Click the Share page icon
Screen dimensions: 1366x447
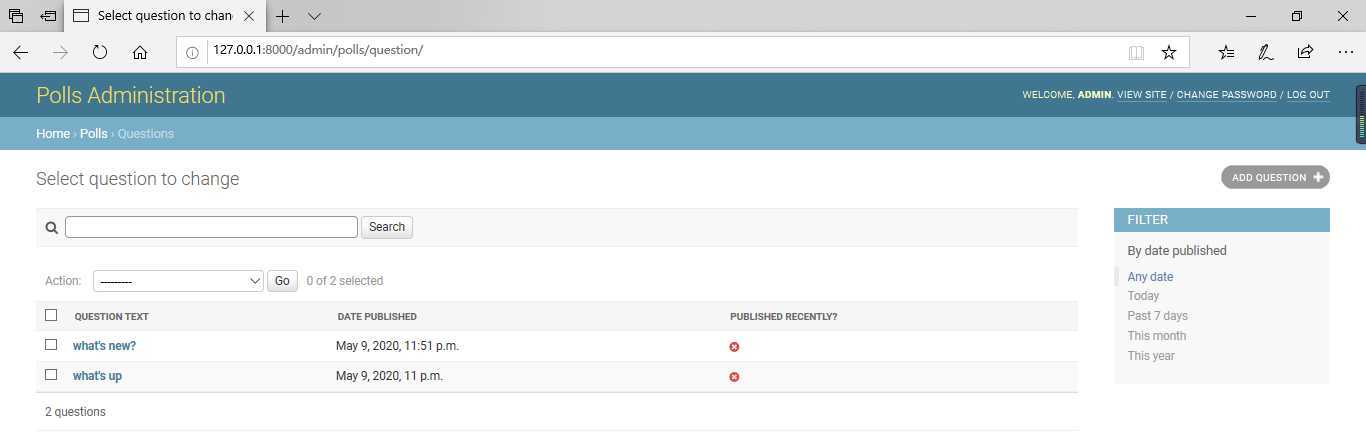pos(1305,52)
